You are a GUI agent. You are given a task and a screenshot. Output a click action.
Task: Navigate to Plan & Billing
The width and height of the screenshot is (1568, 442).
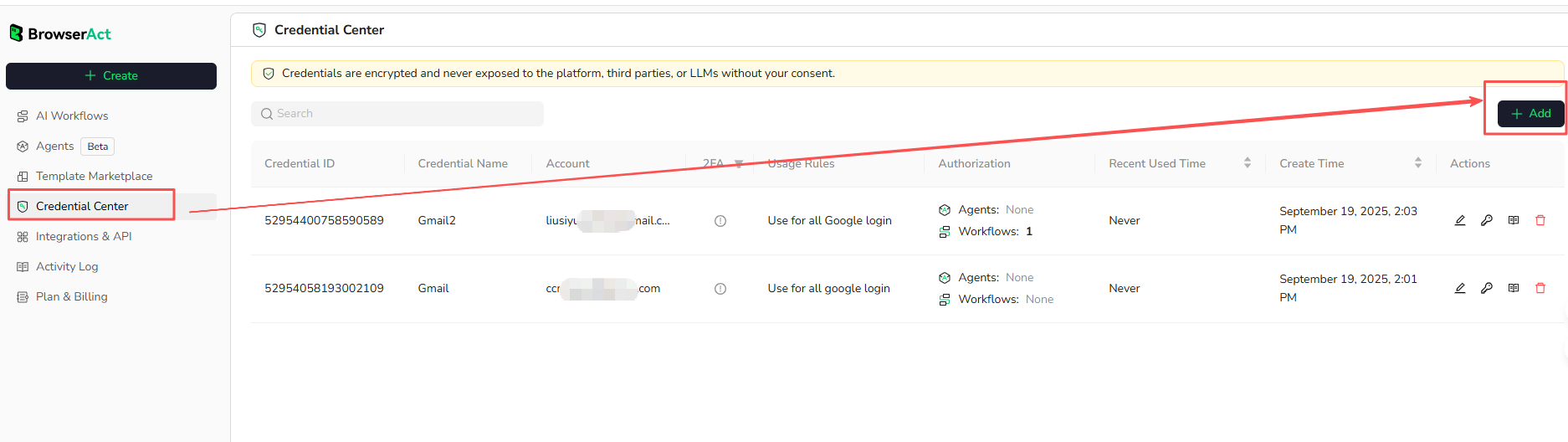click(71, 296)
